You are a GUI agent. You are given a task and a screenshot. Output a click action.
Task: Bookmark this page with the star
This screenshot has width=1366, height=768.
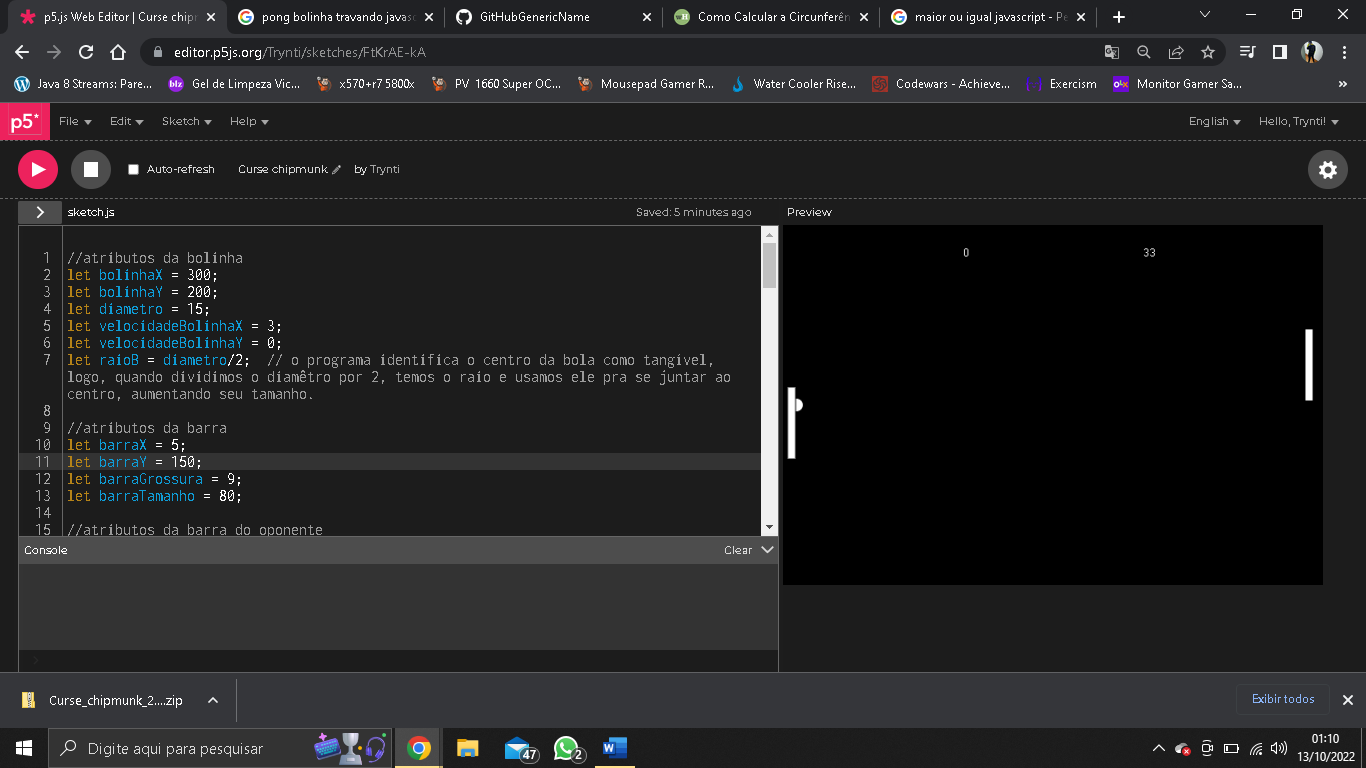(1207, 52)
